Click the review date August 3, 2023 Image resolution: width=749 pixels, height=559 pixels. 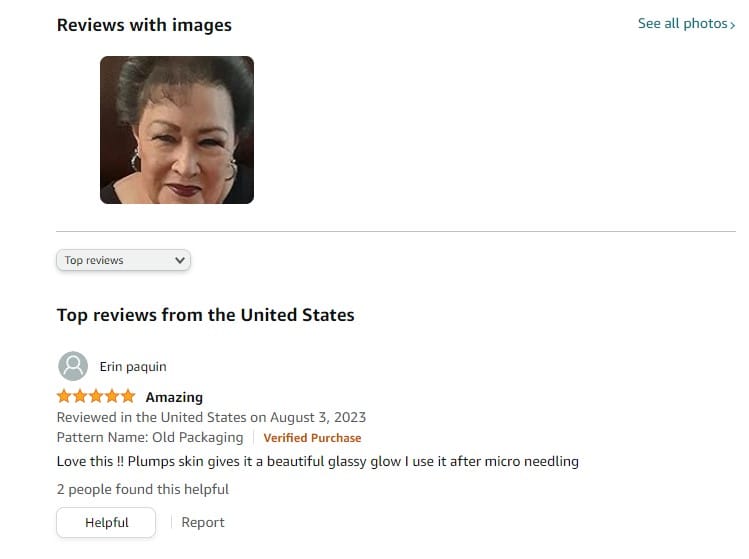[318, 417]
